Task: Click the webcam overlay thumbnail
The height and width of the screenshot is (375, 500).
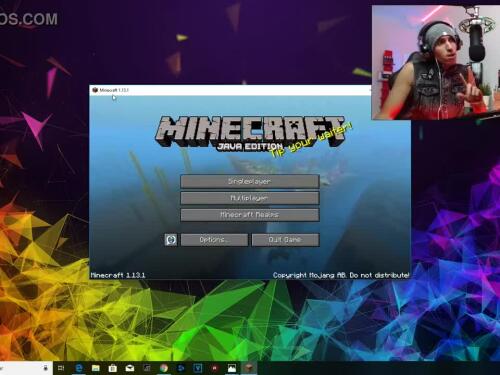Action: click(436, 62)
